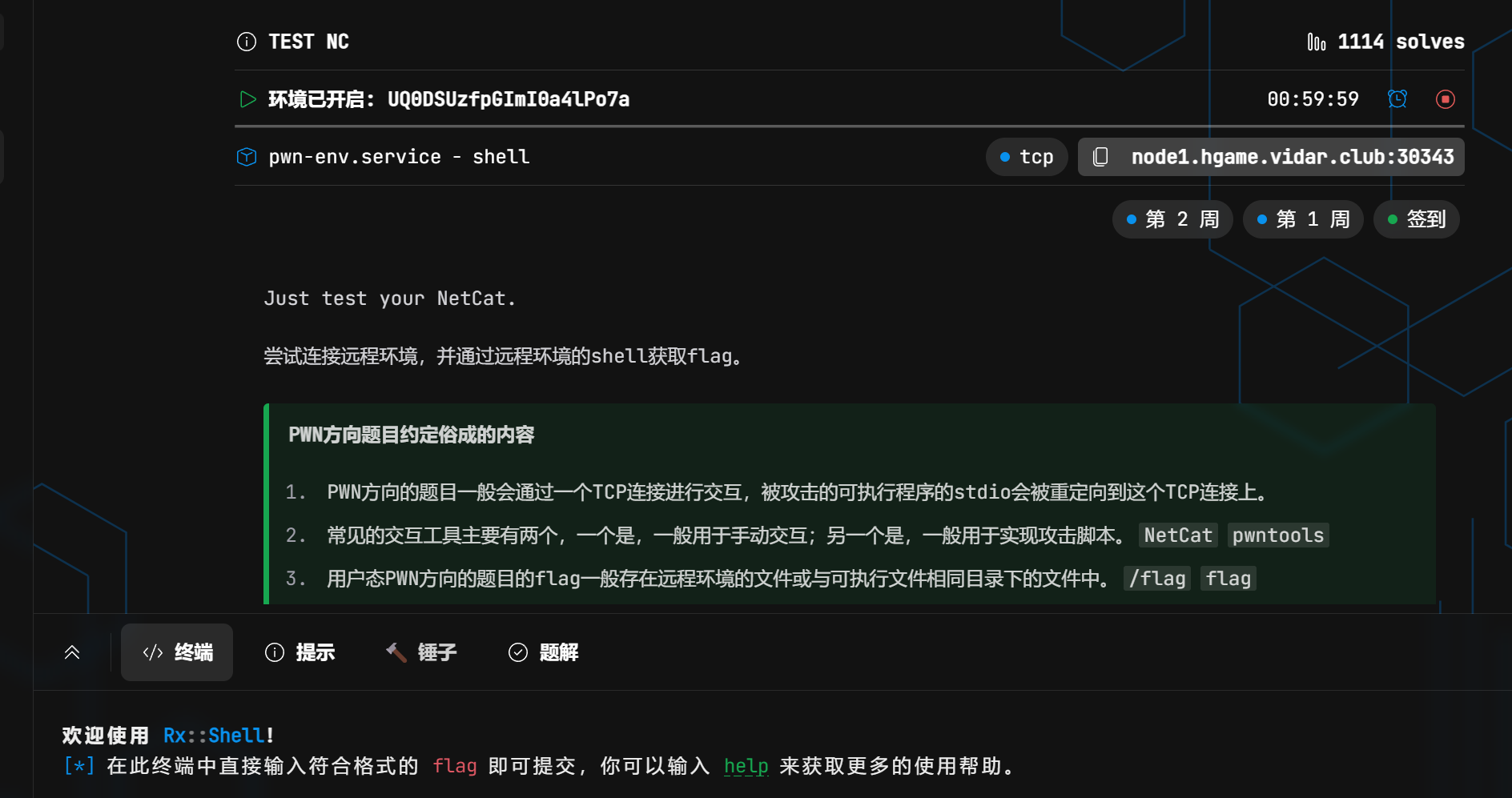This screenshot has height=798, width=1512.
Task: Stop the environment with red stop icon
Action: [1445, 99]
